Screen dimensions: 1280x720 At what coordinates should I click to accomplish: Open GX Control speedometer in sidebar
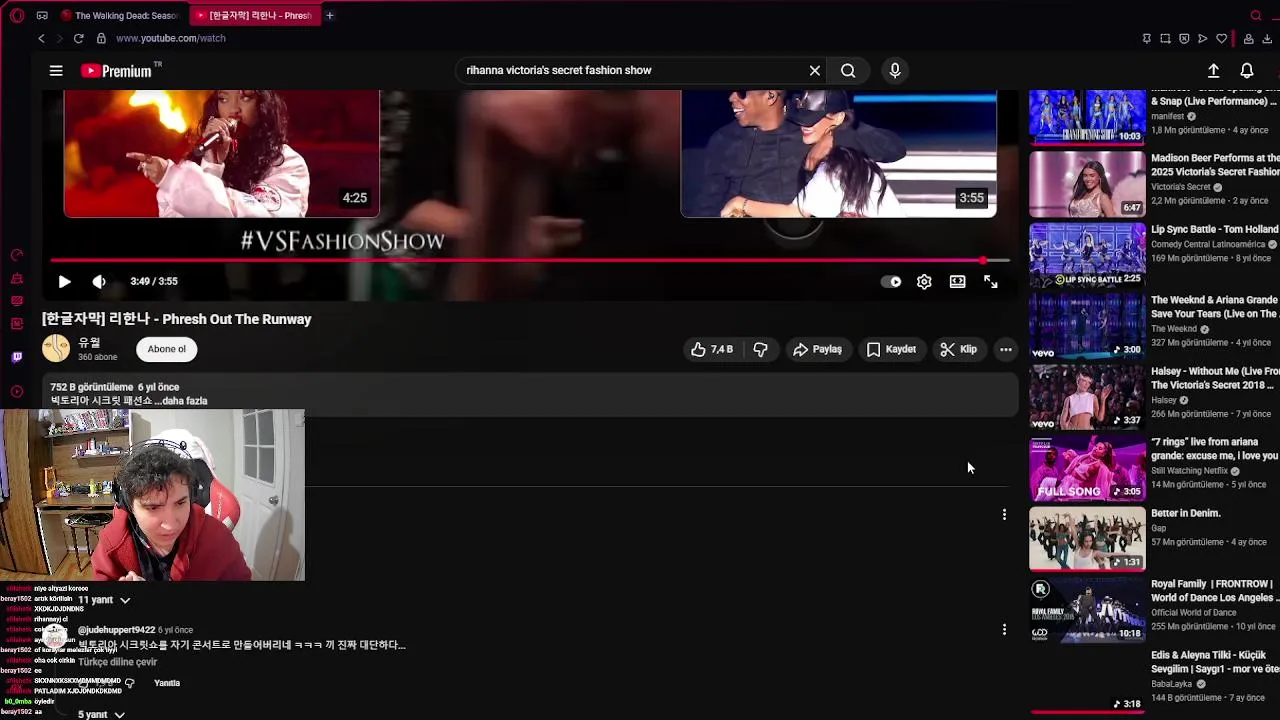(17, 255)
